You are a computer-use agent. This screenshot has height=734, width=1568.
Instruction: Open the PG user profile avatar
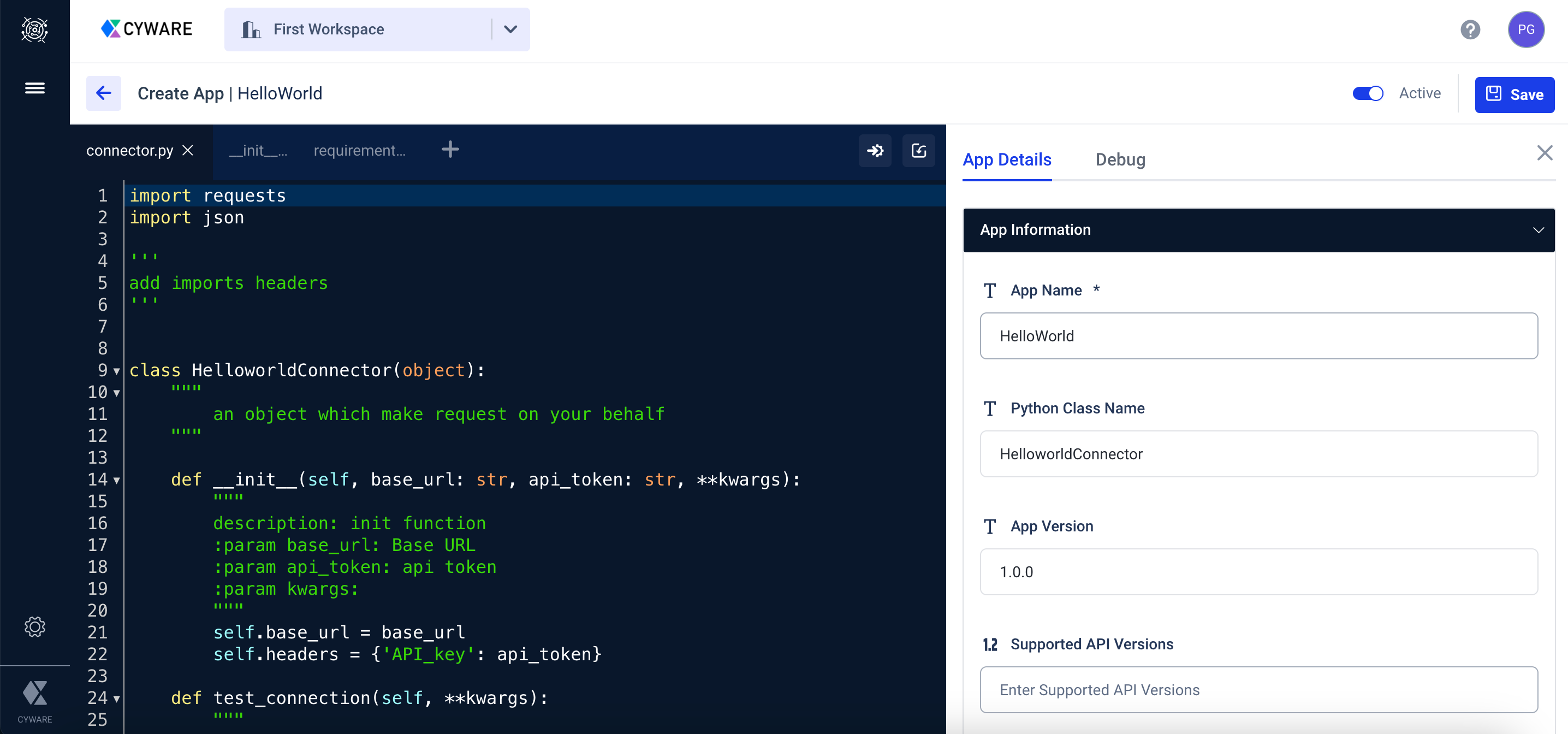[x=1525, y=29]
